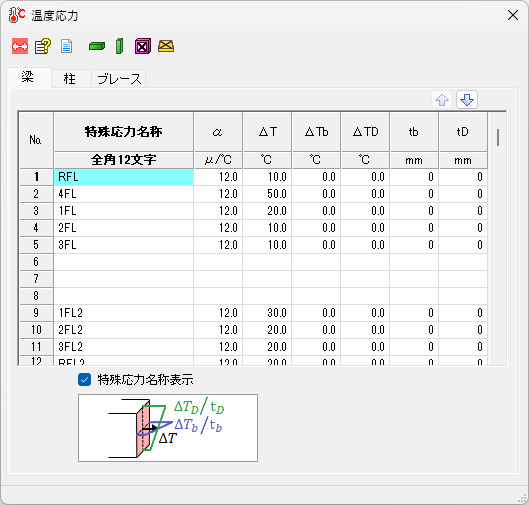The height and width of the screenshot is (505, 529).
Task: Click the blue document page icon
Action: click(x=66, y=46)
